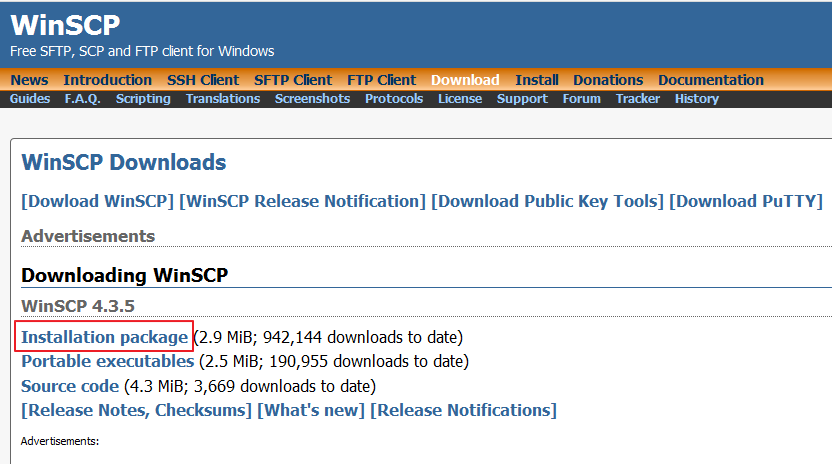View the Screenshots page

pyautogui.click(x=313, y=99)
